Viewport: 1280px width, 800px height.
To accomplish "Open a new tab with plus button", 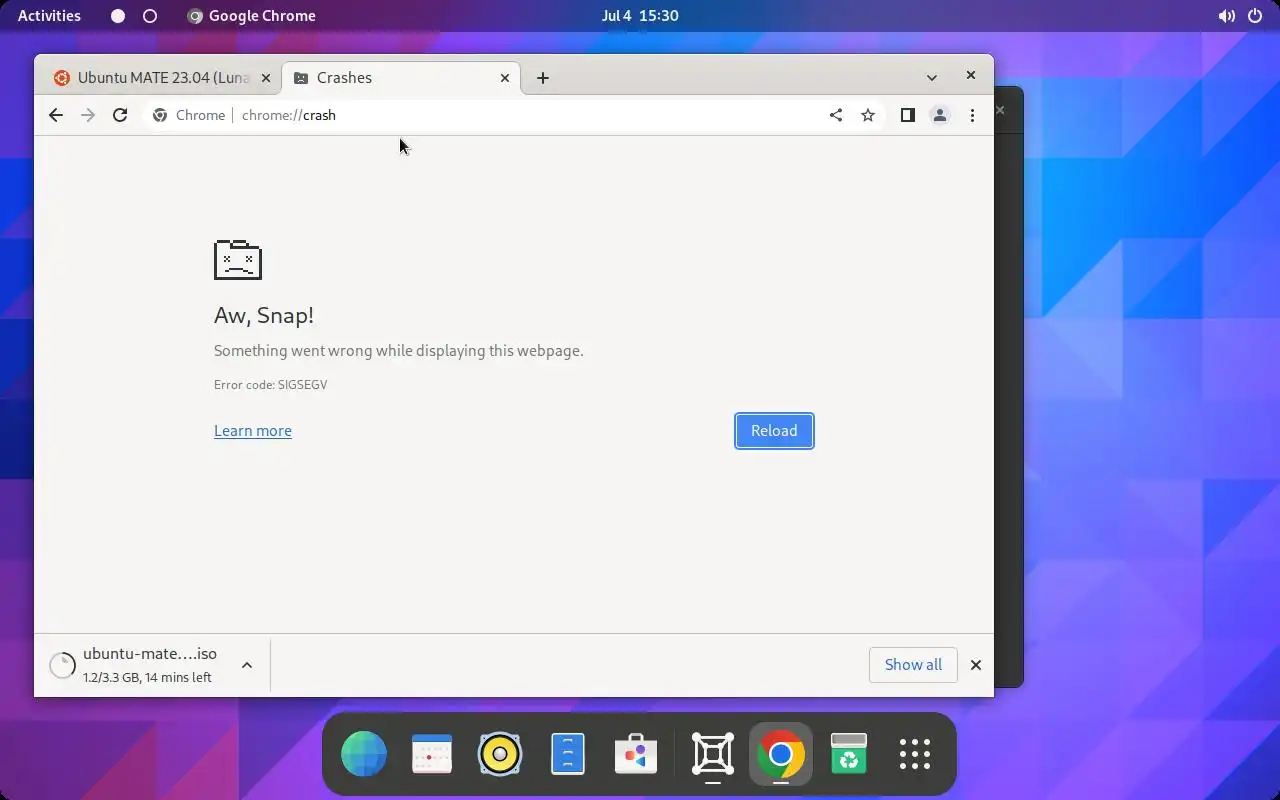I will pos(543,78).
